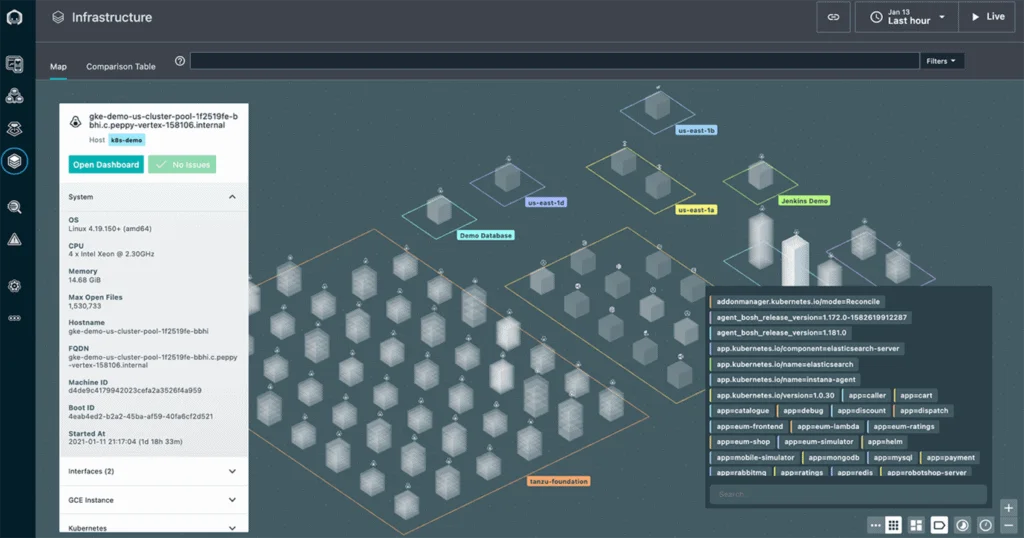Click the help question mark icon
Viewport: 1024px width, 538px height.
coord(180,61)
